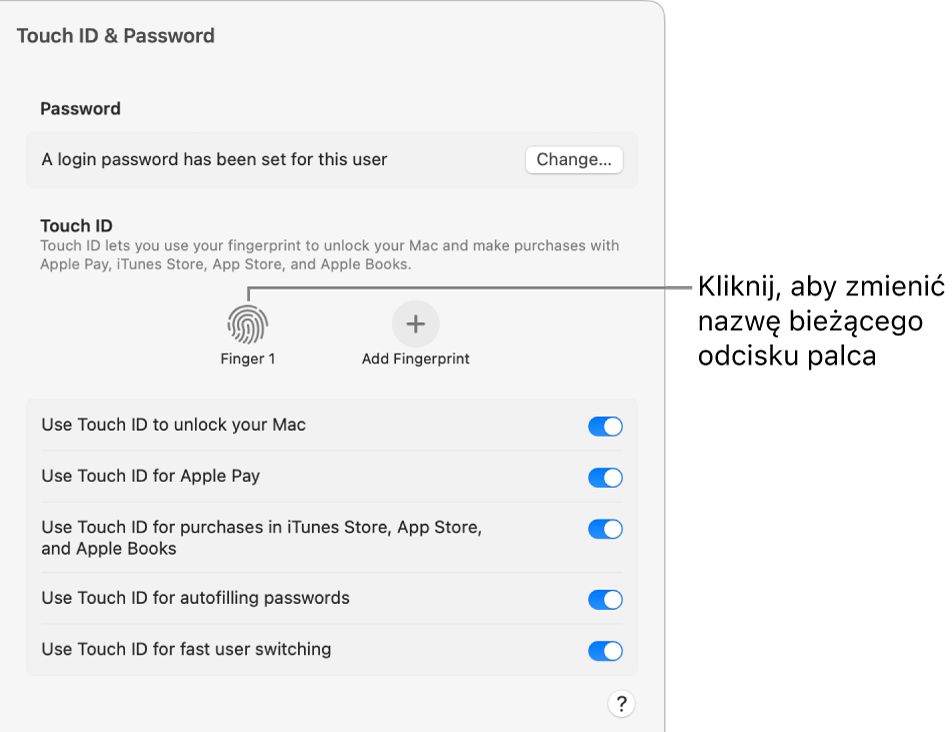The height and width of the screenshot is (732, 952).
Task: Click the Add Fingerprint label
Action: tap(415, 357)
